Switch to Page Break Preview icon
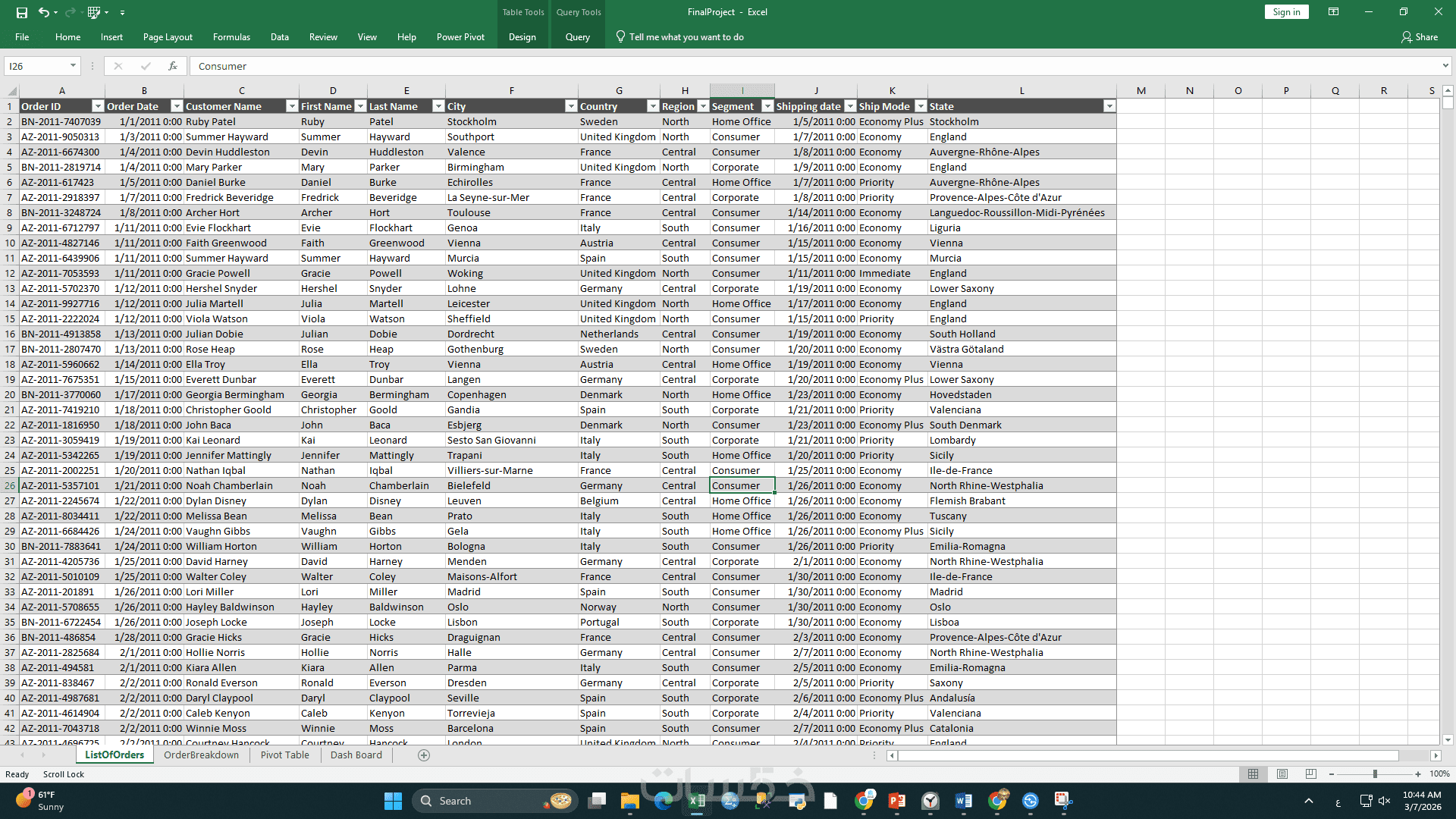The width and height of the screenshot is (1456, 819). pos(1311,774)
